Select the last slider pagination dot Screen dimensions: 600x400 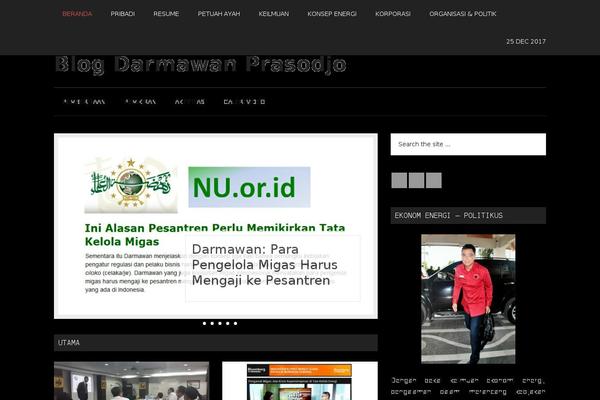tap(235, 323)
